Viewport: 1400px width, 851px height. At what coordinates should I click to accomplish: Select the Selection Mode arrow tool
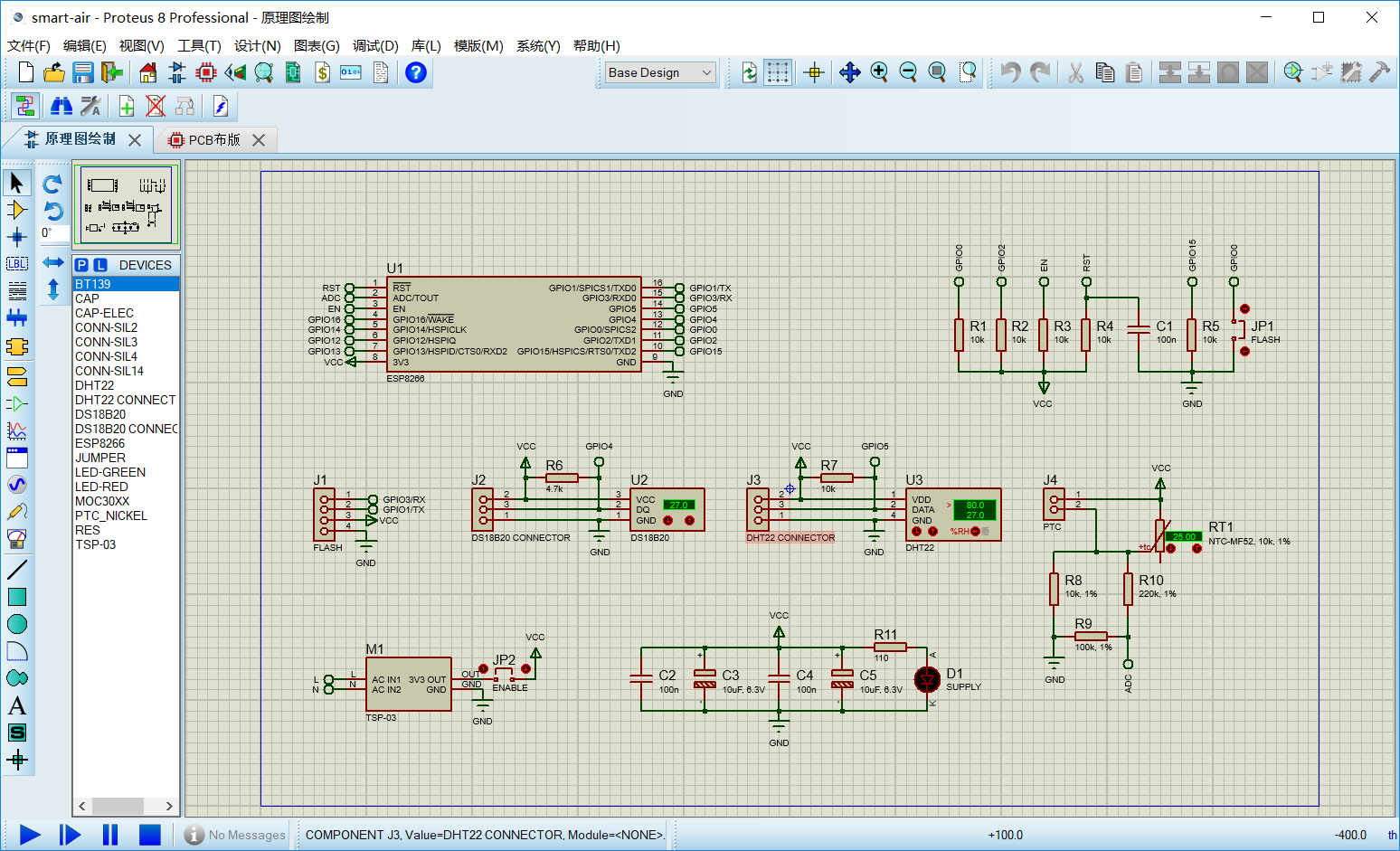click(x=16, y=183)
